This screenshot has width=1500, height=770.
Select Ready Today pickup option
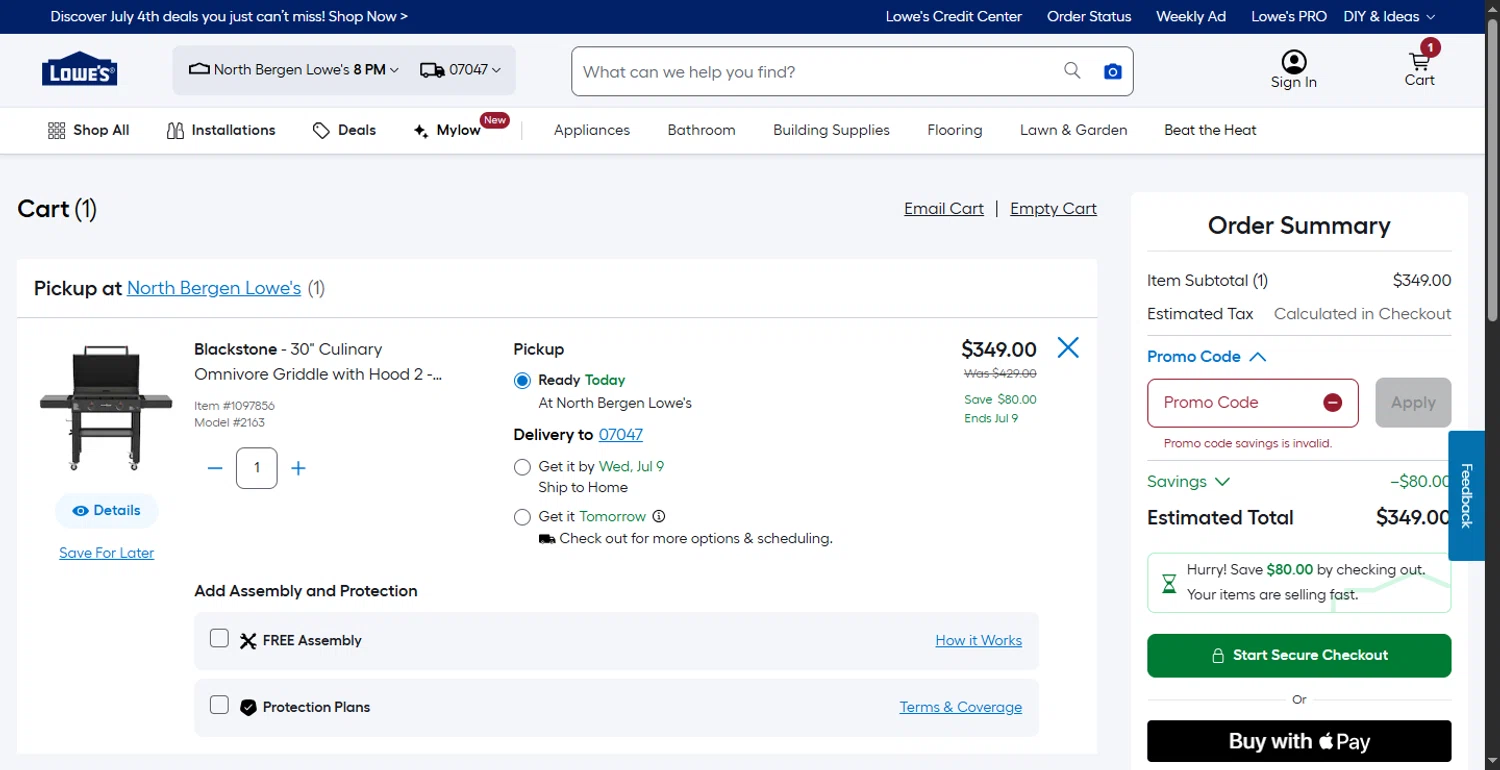coord(522,381)
